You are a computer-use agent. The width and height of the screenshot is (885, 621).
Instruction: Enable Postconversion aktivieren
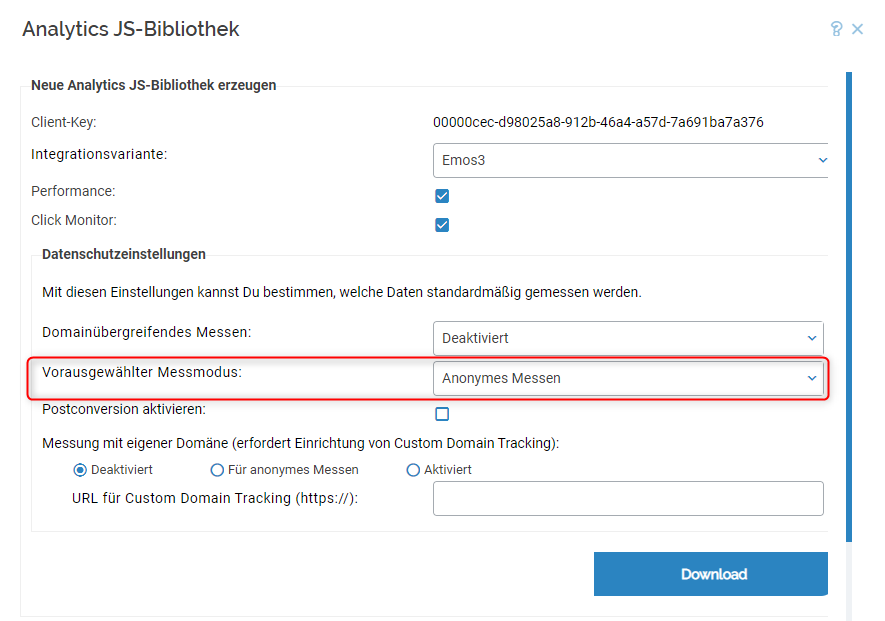pyautogui.click(x=442, y=413)
